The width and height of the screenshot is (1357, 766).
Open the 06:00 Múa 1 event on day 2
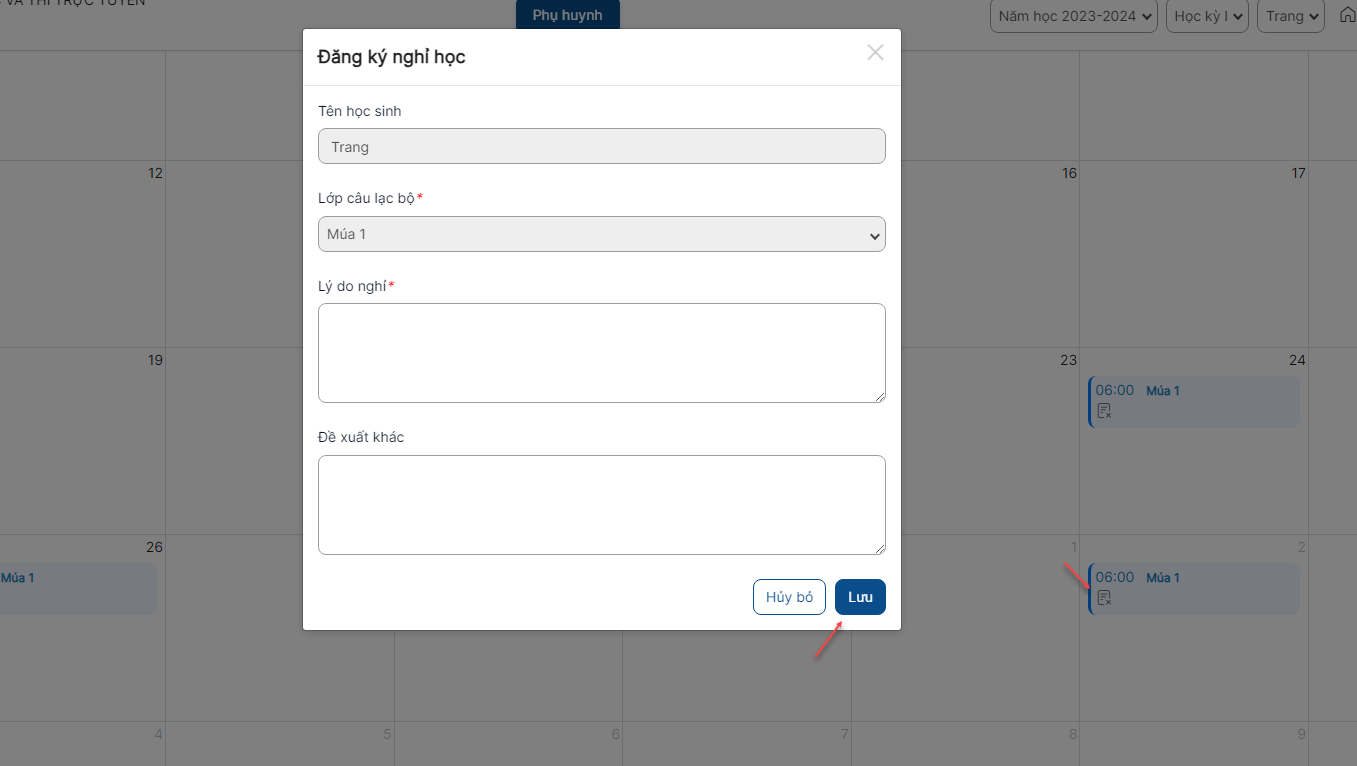tap(1194, 589)
